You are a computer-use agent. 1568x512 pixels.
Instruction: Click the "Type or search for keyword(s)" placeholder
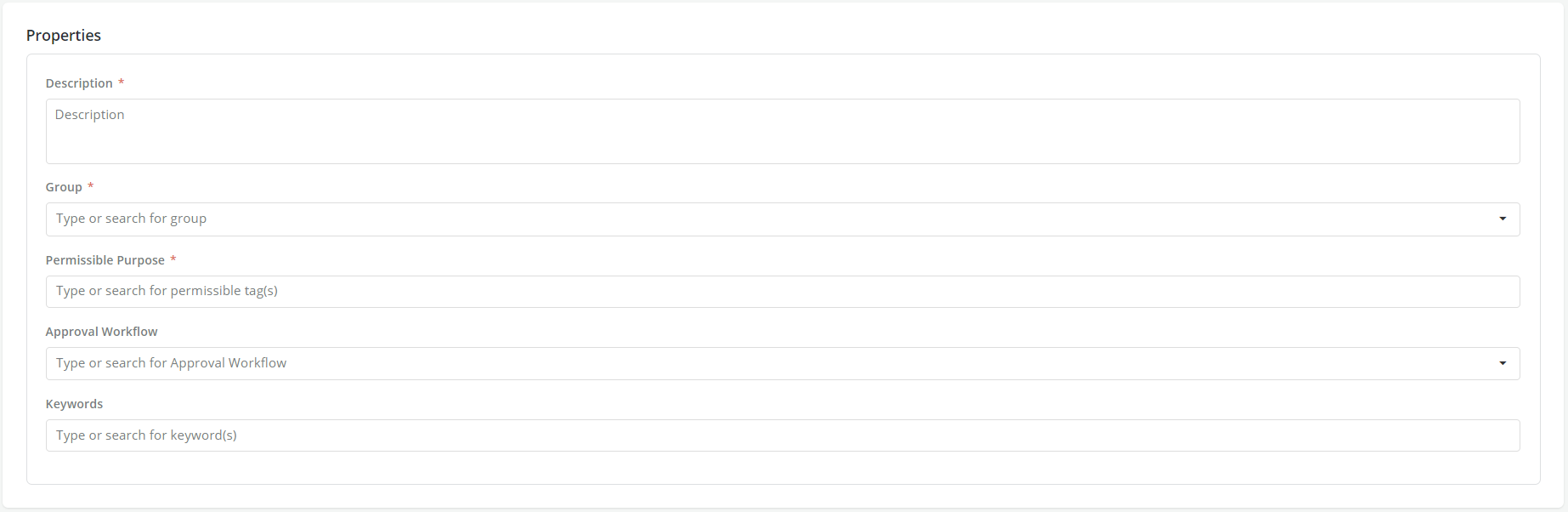click(146, 435)
